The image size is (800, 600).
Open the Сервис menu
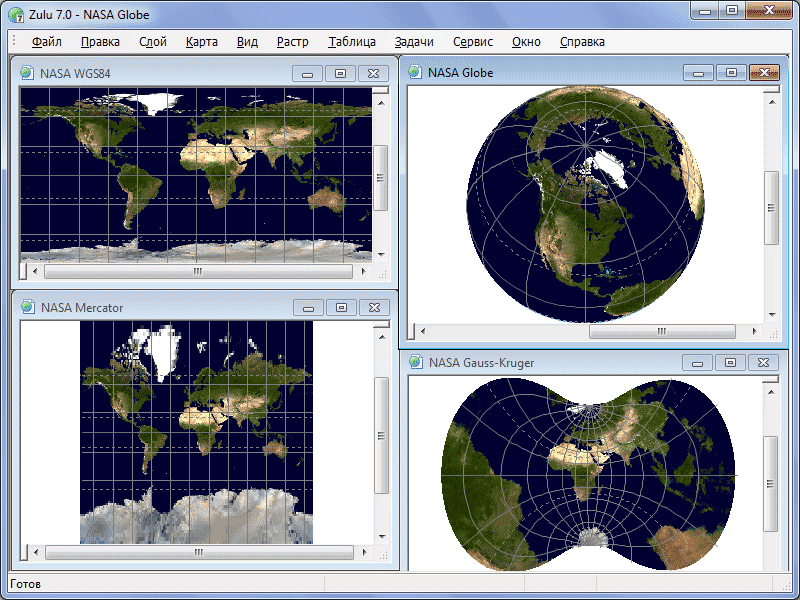click(473, 42)
